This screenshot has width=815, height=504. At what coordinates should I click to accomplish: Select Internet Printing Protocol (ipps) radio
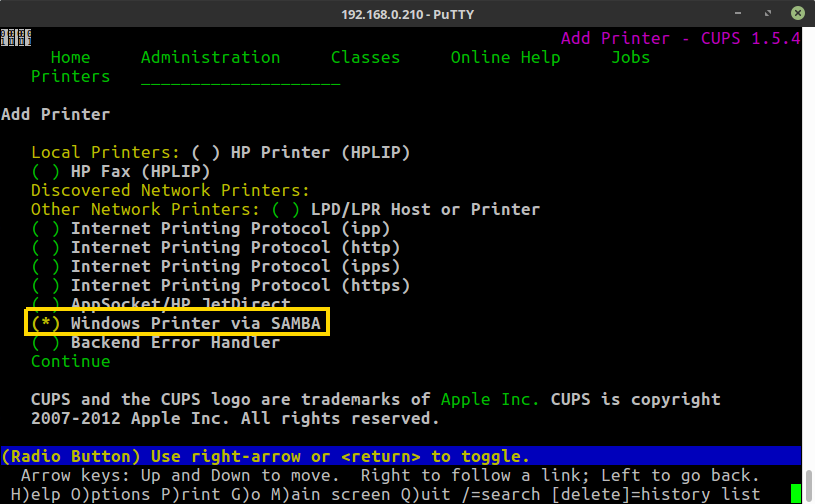45,267
